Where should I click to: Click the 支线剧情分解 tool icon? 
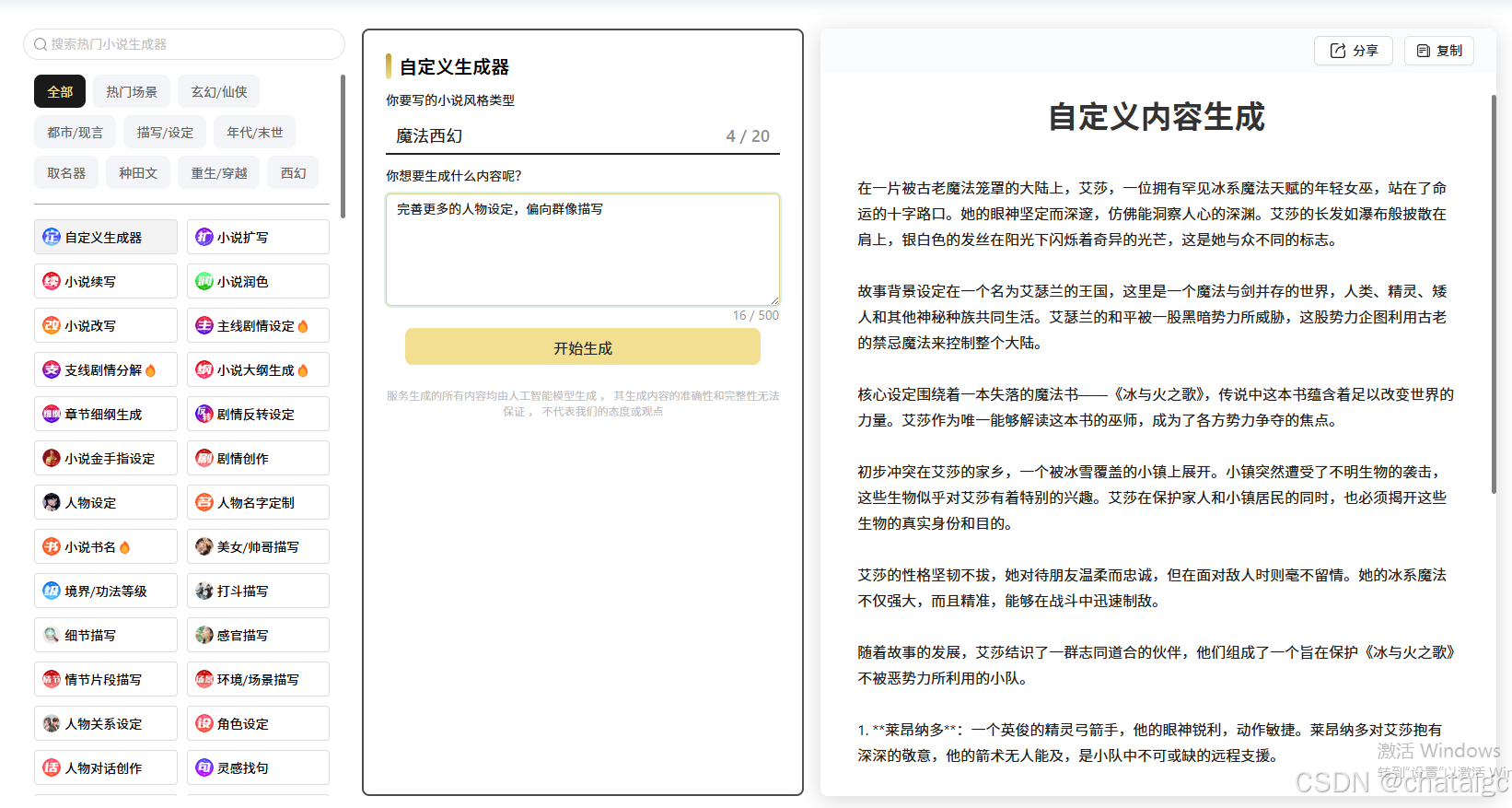(x=52, y=369)
